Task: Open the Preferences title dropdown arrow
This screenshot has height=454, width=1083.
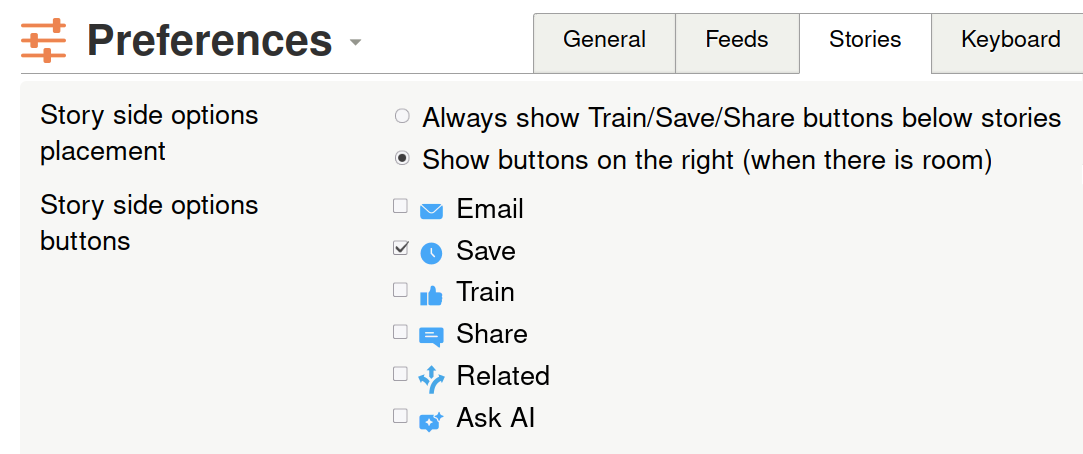Action: (x=355, y=43)
